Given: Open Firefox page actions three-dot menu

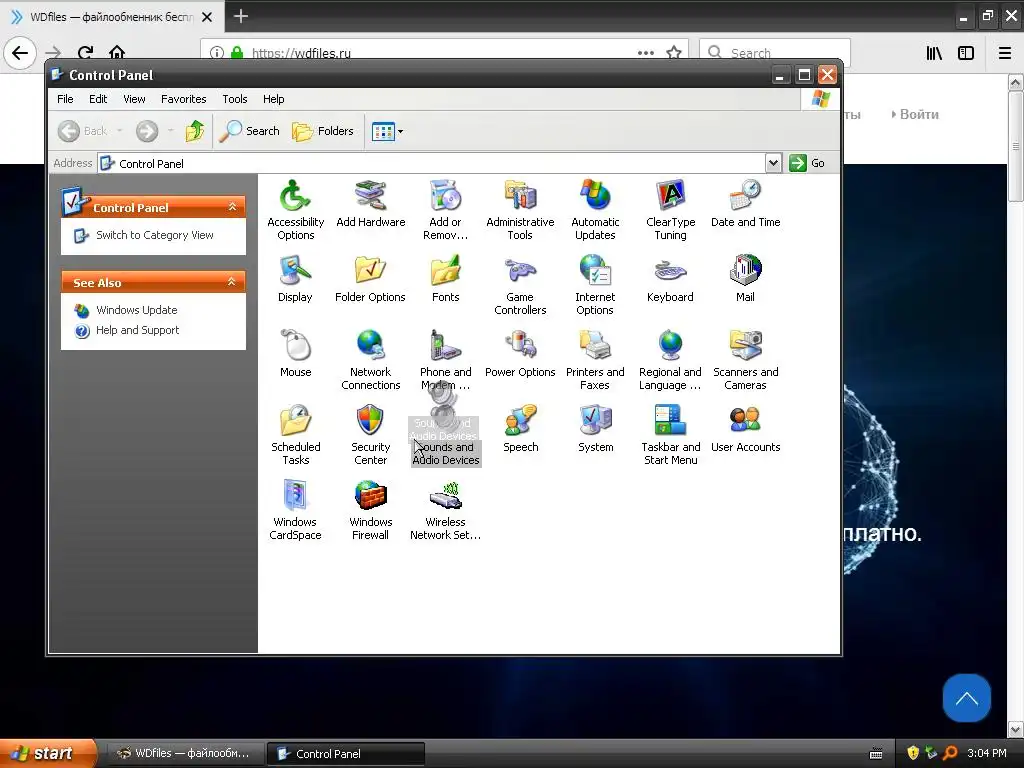Looking at the screenshot, I should coord(645,53).
